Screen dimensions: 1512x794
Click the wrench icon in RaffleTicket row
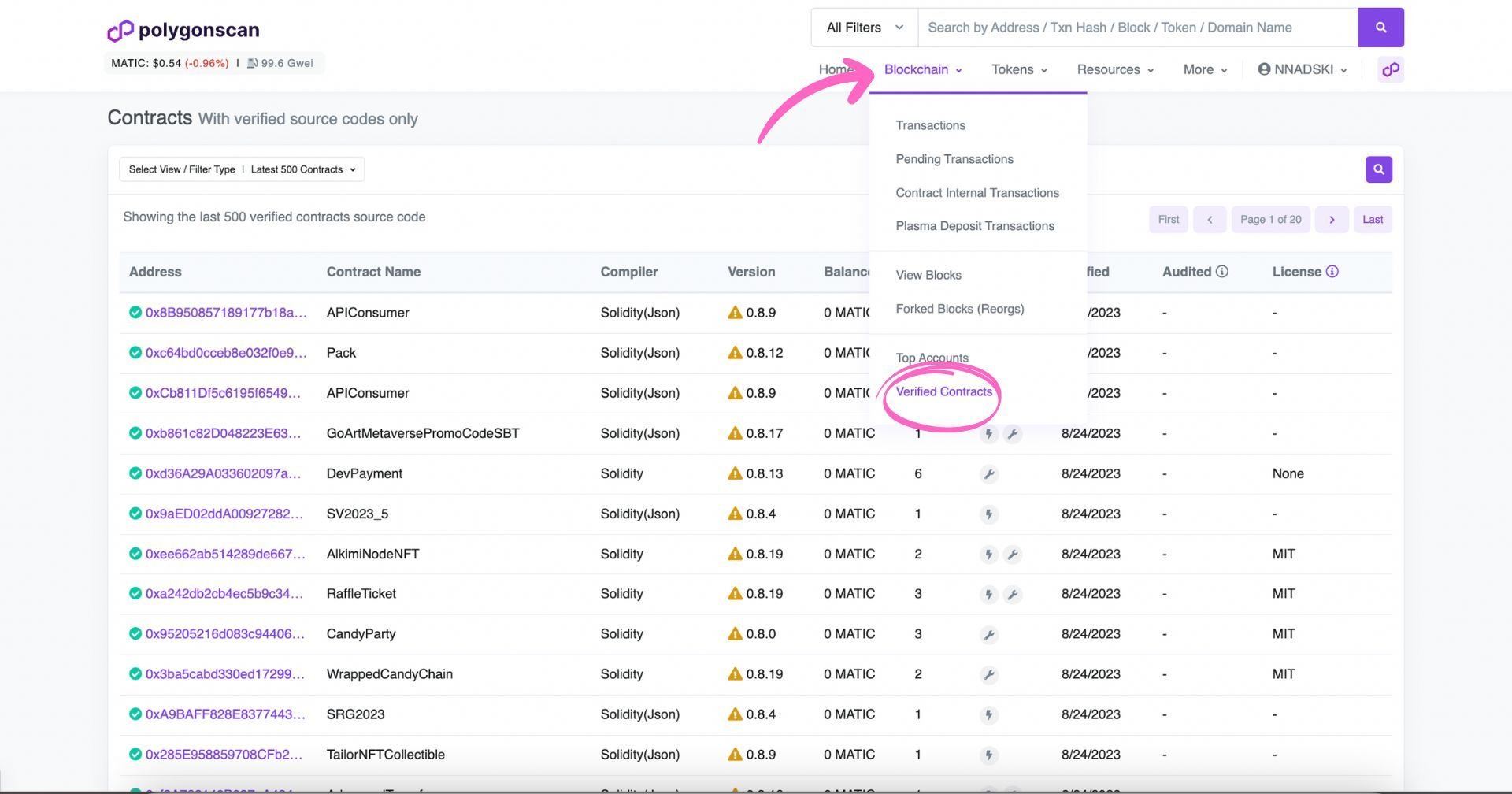tap(1013, 595)
